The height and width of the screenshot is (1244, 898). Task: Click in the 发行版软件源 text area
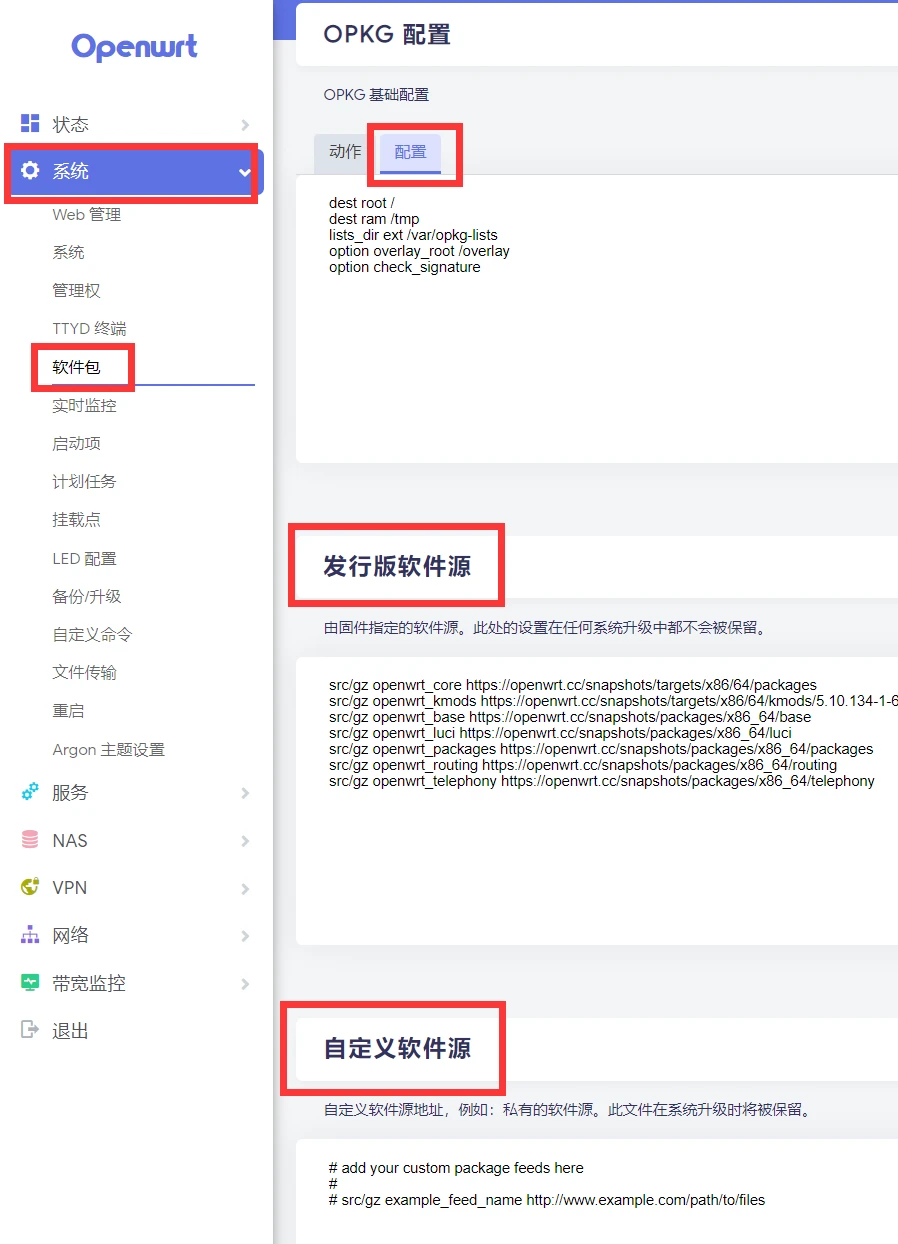point(597,801)
